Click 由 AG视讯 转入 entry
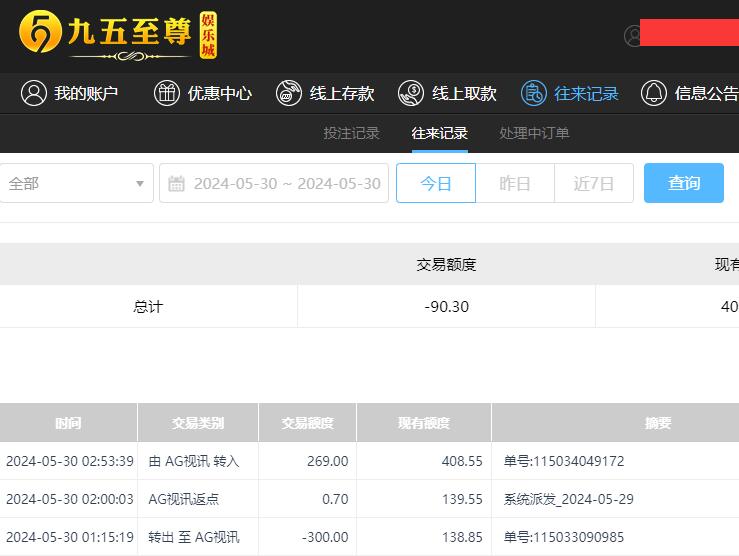The image size is (739, 556). tap(194, 461)
